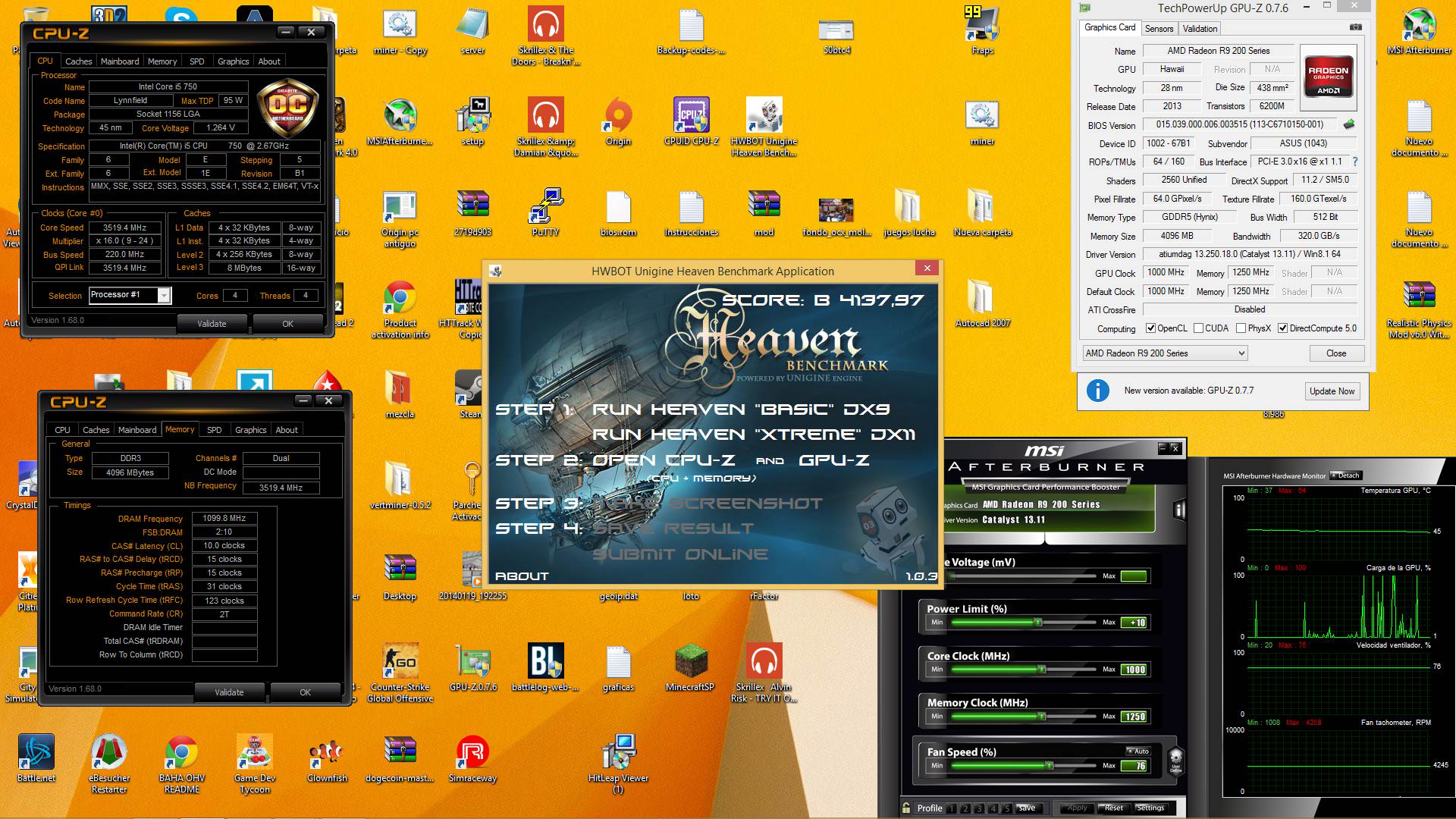Viewport: 1456px width, 819px height.
Task: Click ABOUT in the Heaven Benchmark window
Action: pyautogui.click(x=522, y=576)
